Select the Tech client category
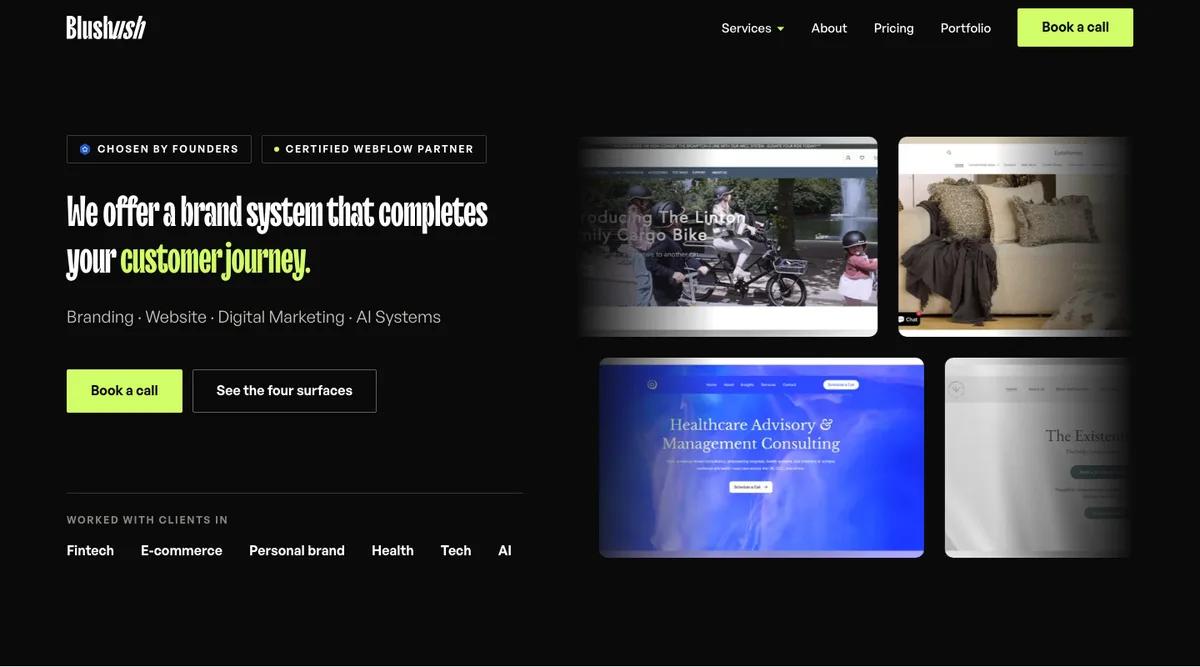This screenshot has height=667, width=1200. coord(455,550)
